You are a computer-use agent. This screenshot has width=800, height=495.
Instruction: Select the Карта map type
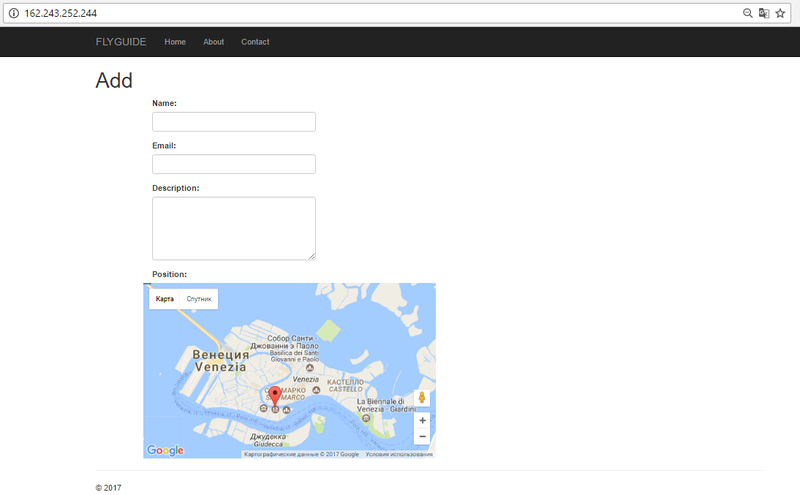[x=165, y=299]
